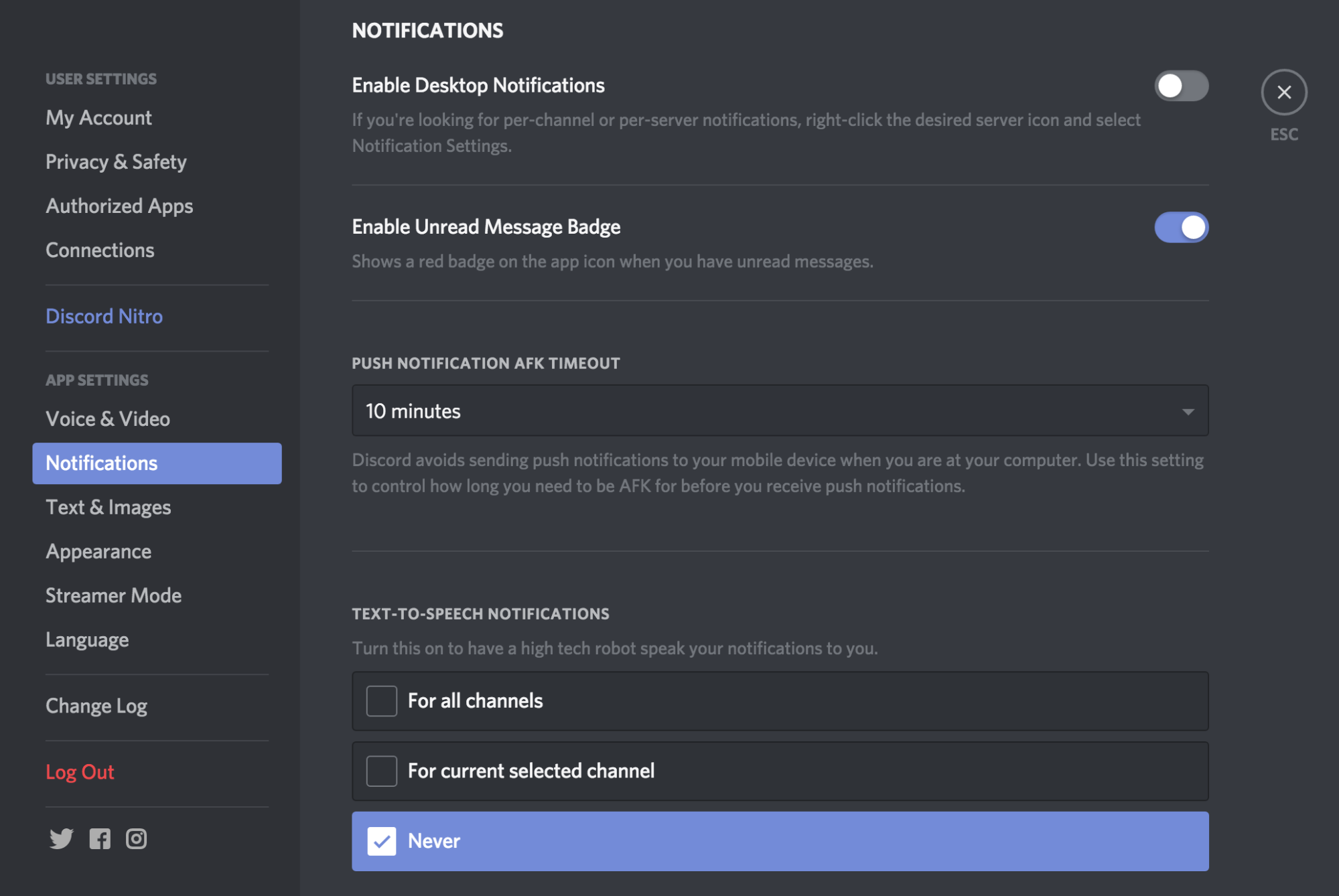Open Discord's Instagram page
1339x896 pixels.
tap(136, 838)
